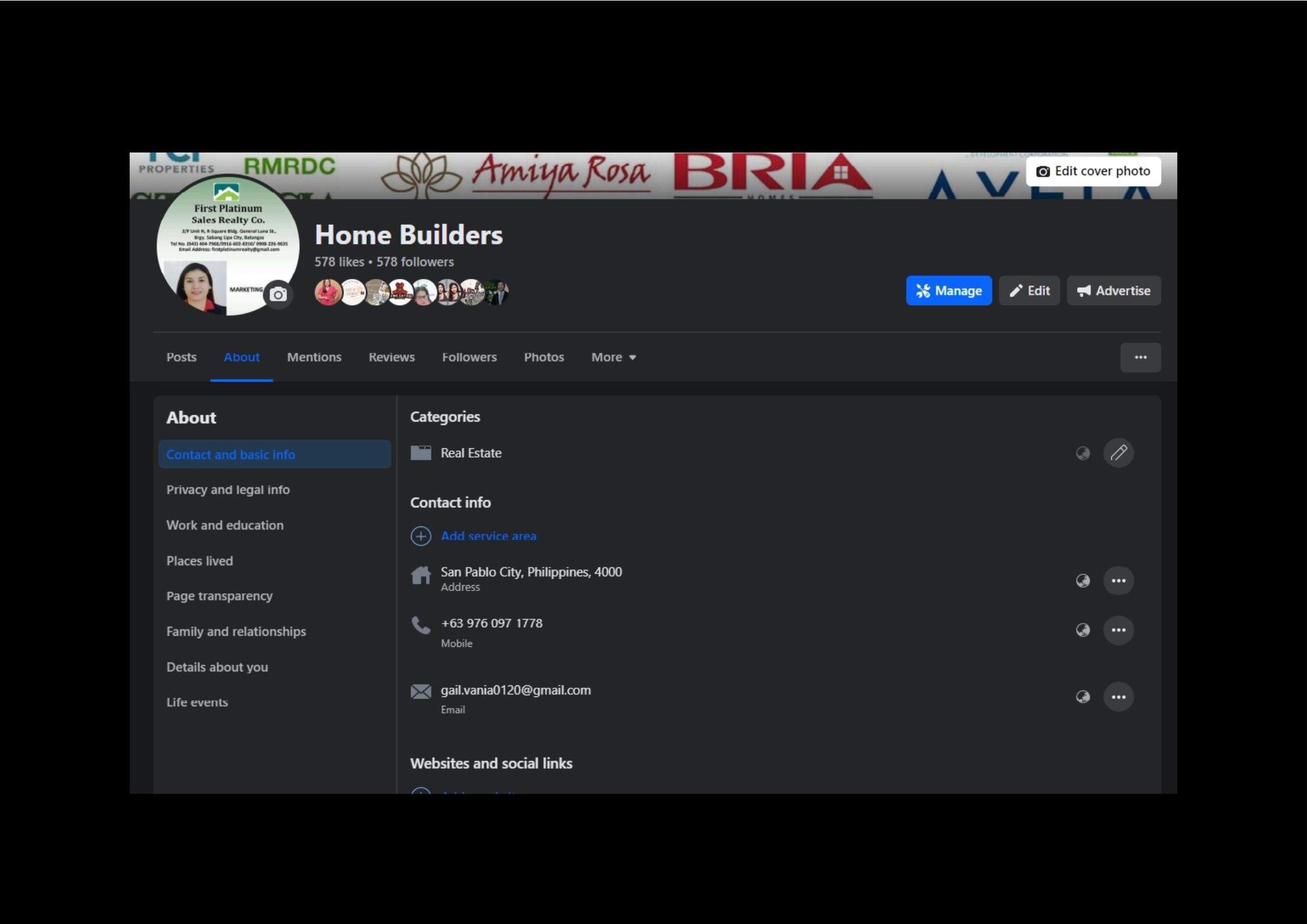Toggle audience globe beside the email address
The image size is (1307, 924).
pos(1082,697)
